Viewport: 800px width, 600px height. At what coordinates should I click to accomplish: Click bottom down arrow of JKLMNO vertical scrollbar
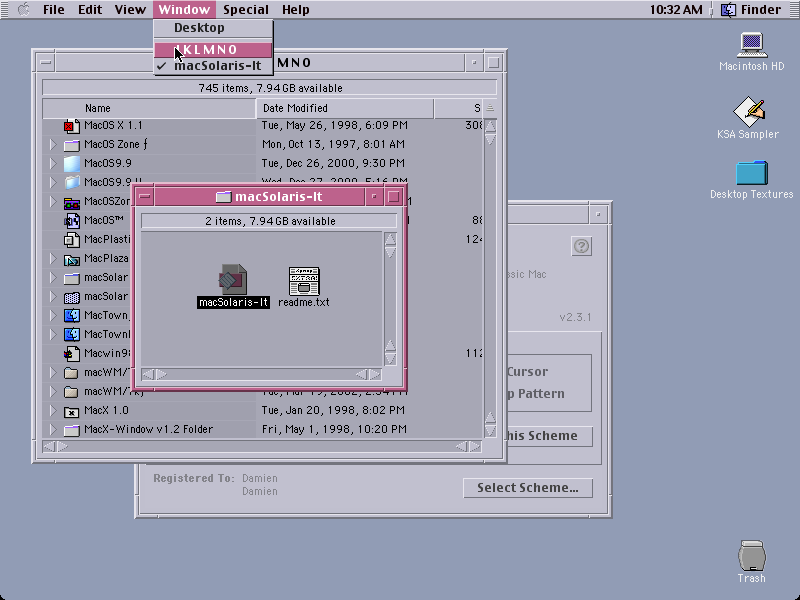(x=490, y=432)
